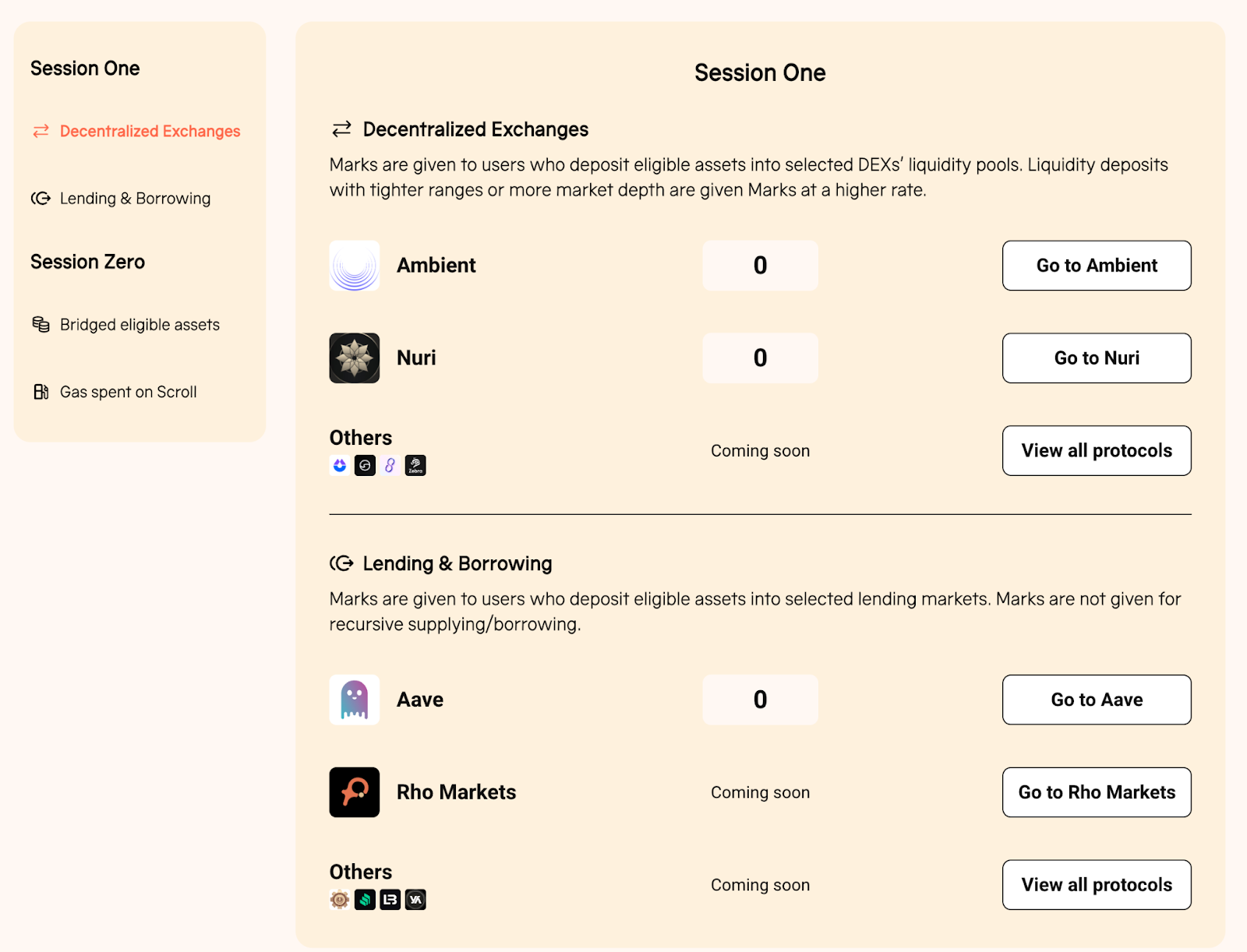The width and height of the screenshot is (1247, 952).
Task: View all protocols for Decentralized Exchanges
Action: [1097, 451]
